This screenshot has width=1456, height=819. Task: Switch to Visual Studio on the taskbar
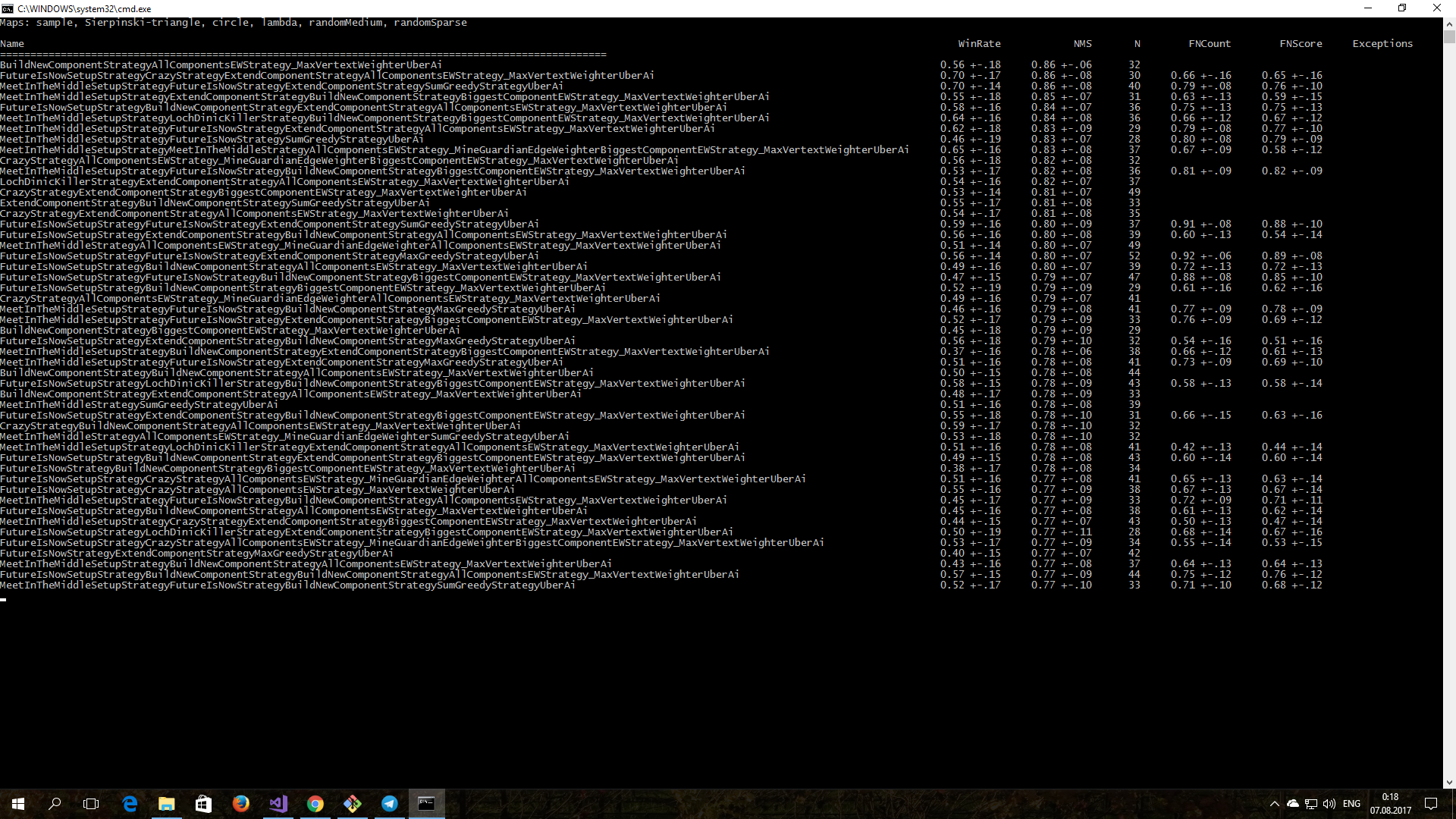(278, 804)
